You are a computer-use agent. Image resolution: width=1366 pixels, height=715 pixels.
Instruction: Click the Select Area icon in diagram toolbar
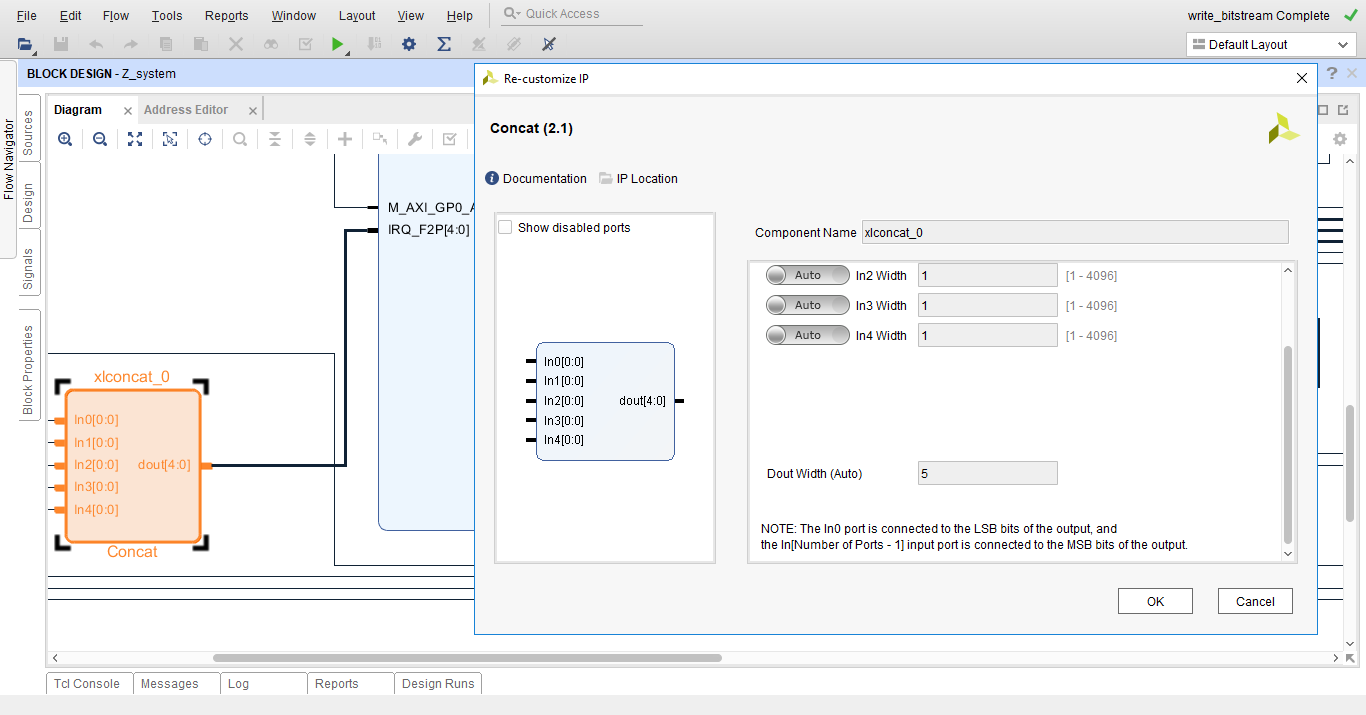point(170,139)
